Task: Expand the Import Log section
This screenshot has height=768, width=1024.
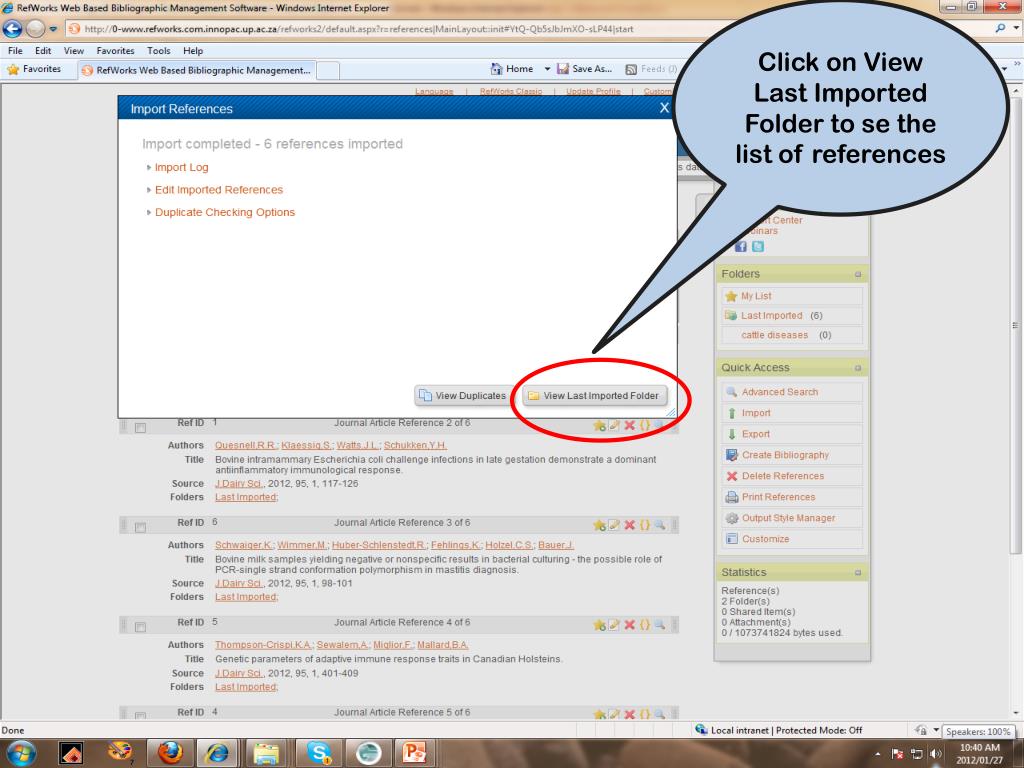Action: coord(181,168)
